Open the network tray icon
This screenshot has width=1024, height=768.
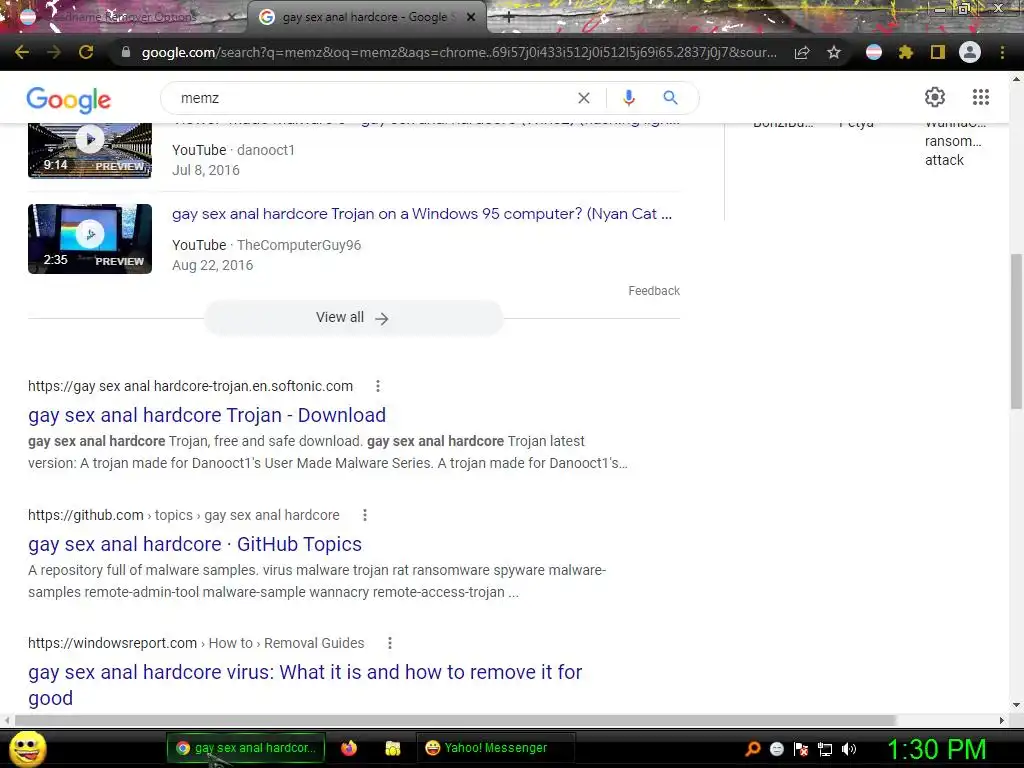click(825, 749)
